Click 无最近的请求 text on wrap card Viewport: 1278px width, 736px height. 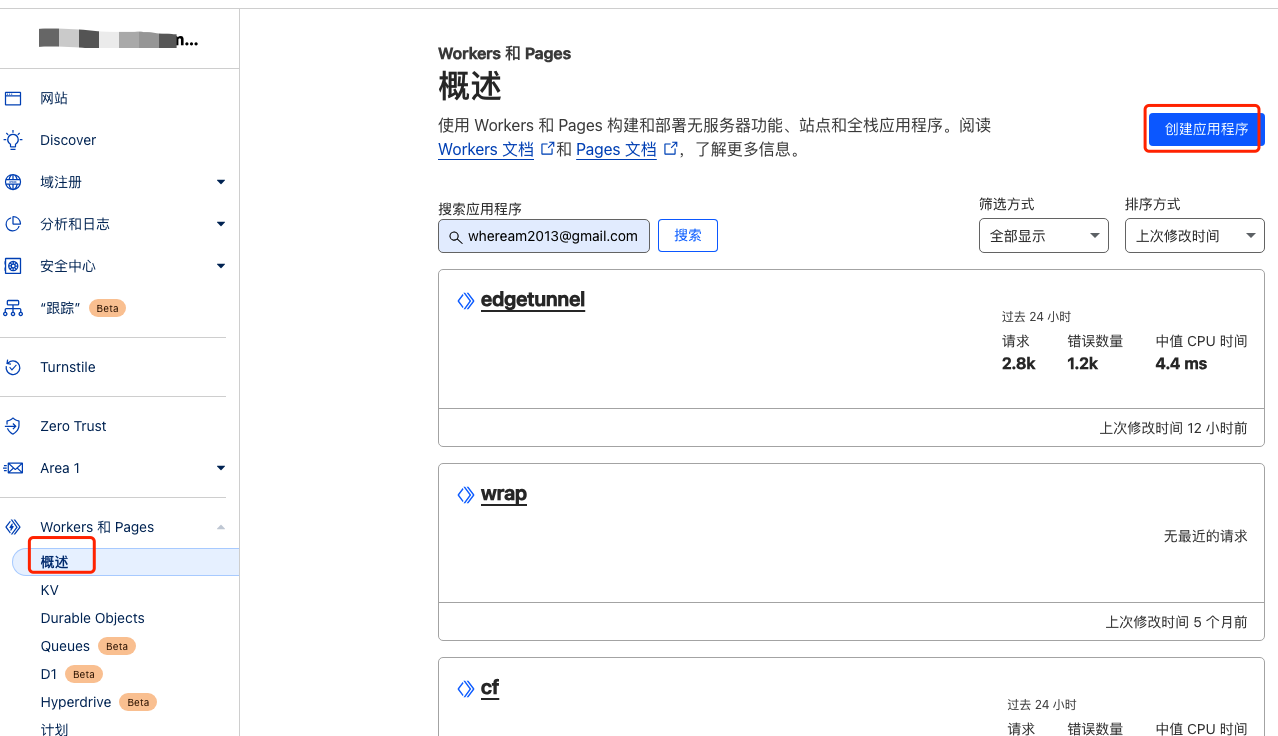click(x=1206, y=536)
